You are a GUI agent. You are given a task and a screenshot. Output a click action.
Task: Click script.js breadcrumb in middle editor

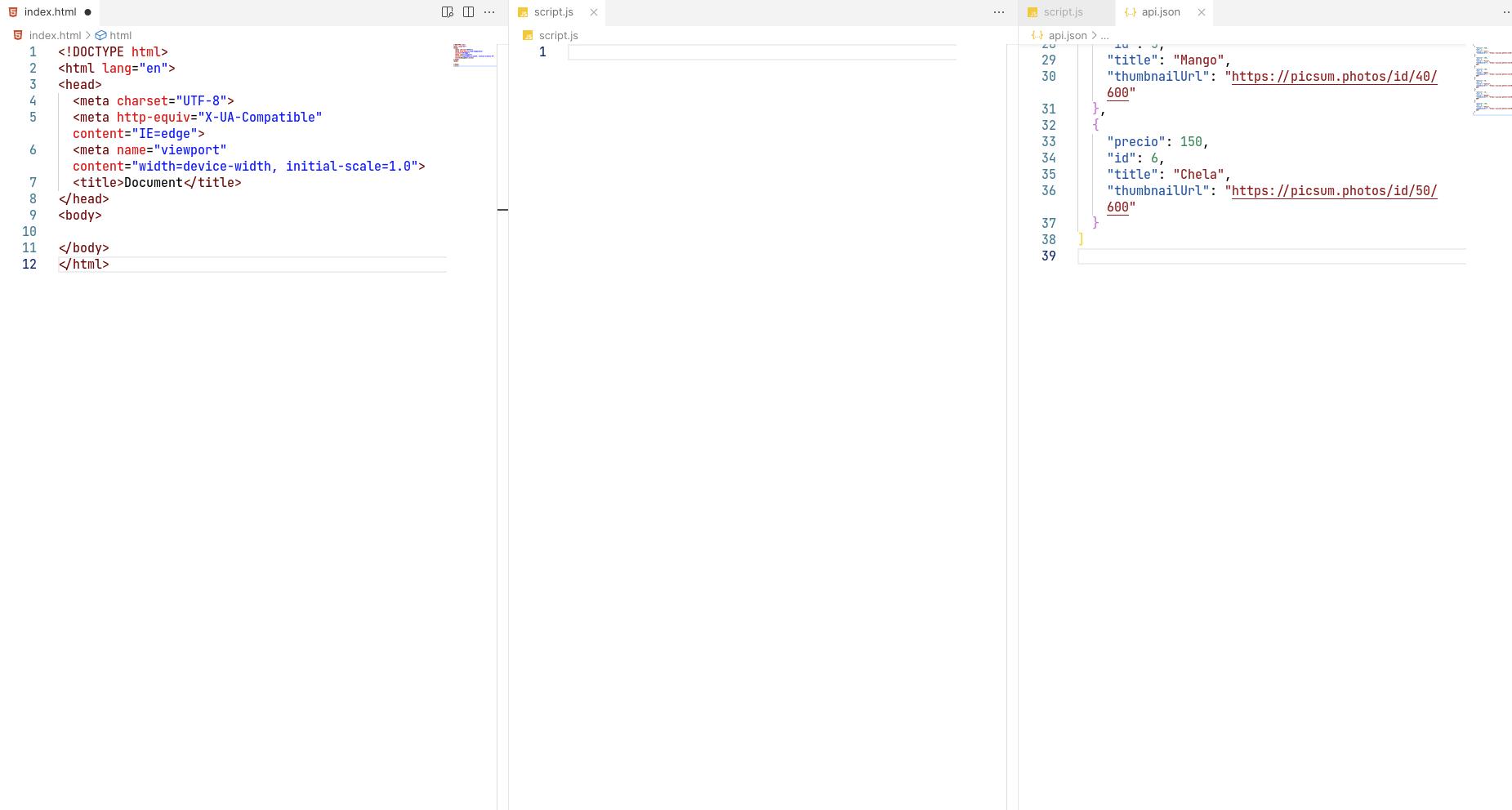[558, 35]
